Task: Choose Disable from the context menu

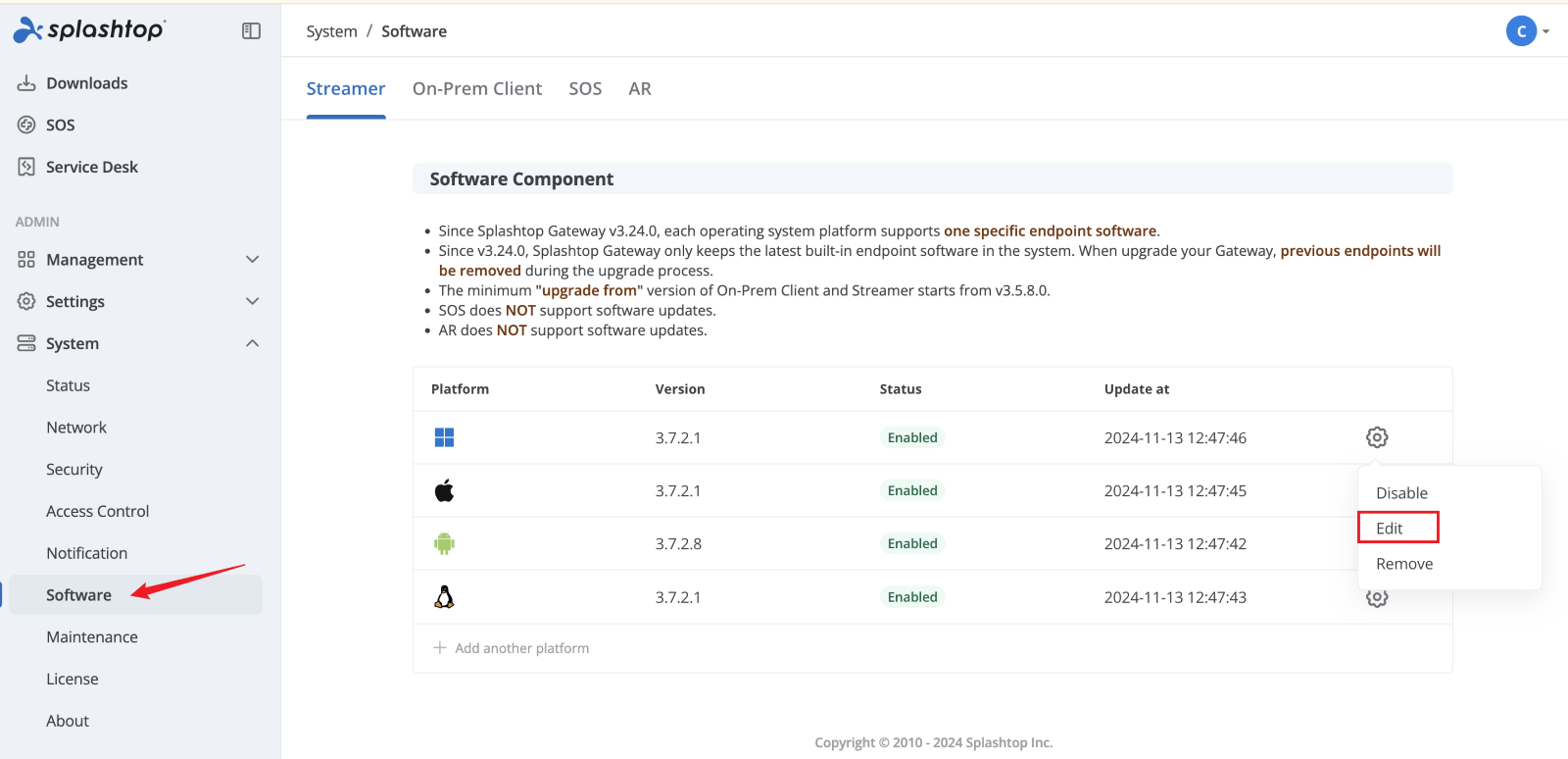Action: [x=1401, y=493]
